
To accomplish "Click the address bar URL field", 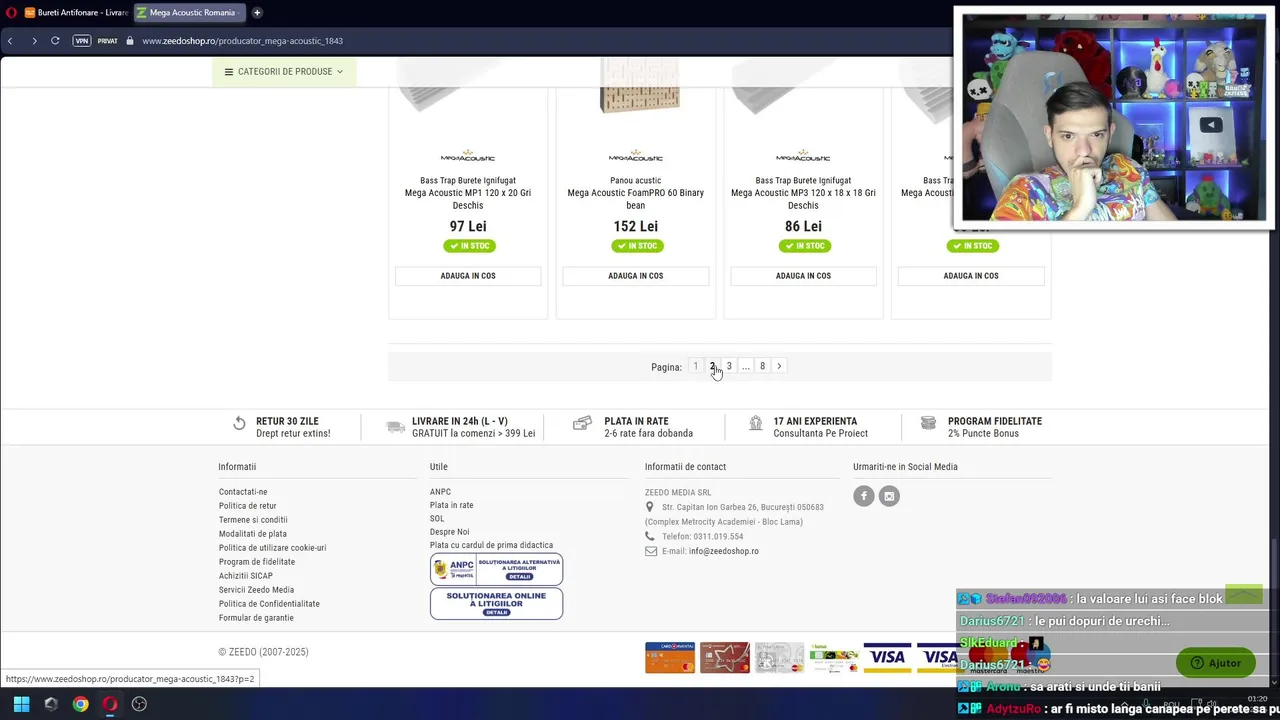I will point(242,41).
